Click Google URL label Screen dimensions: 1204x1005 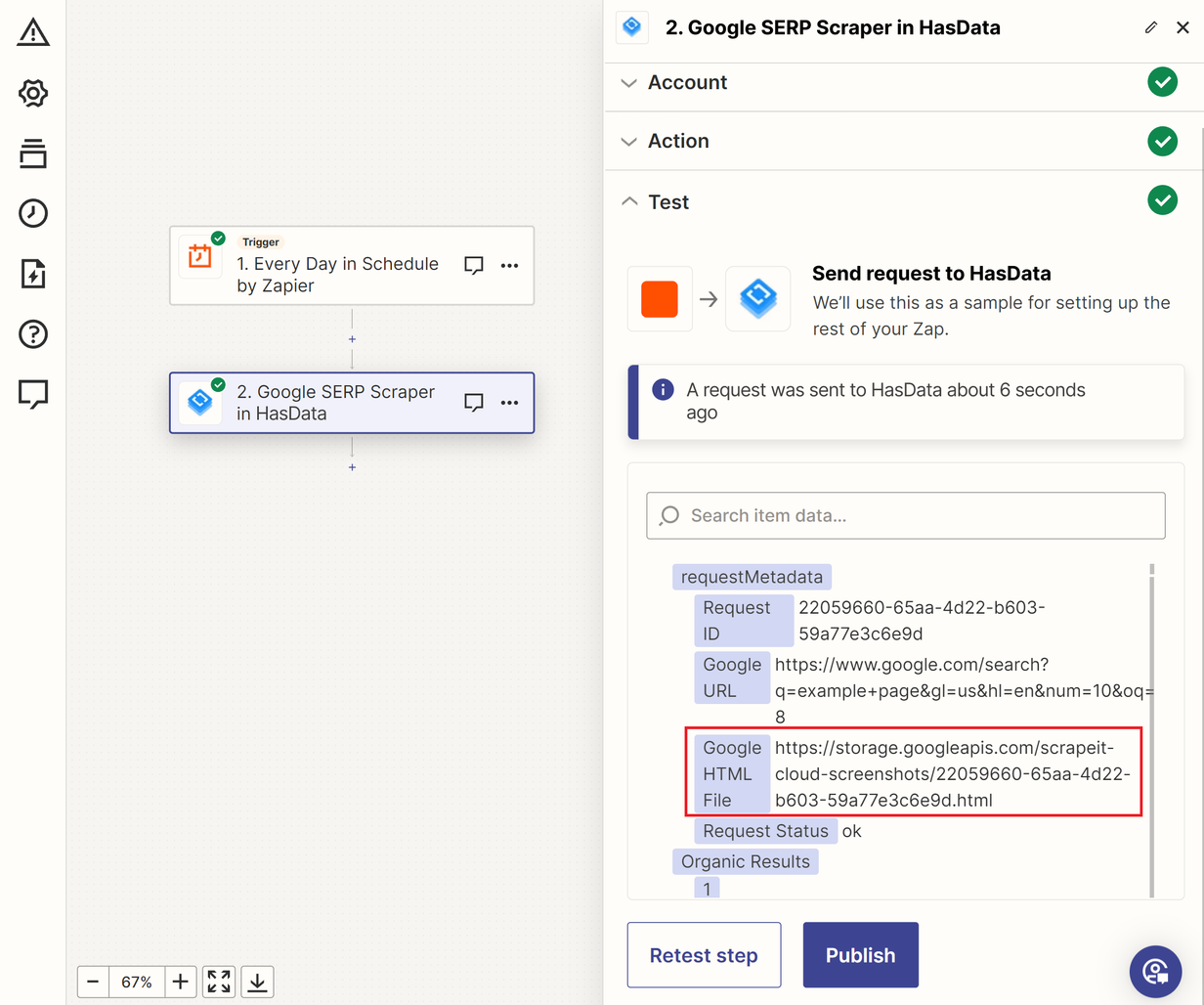click(x=732, y=677)
